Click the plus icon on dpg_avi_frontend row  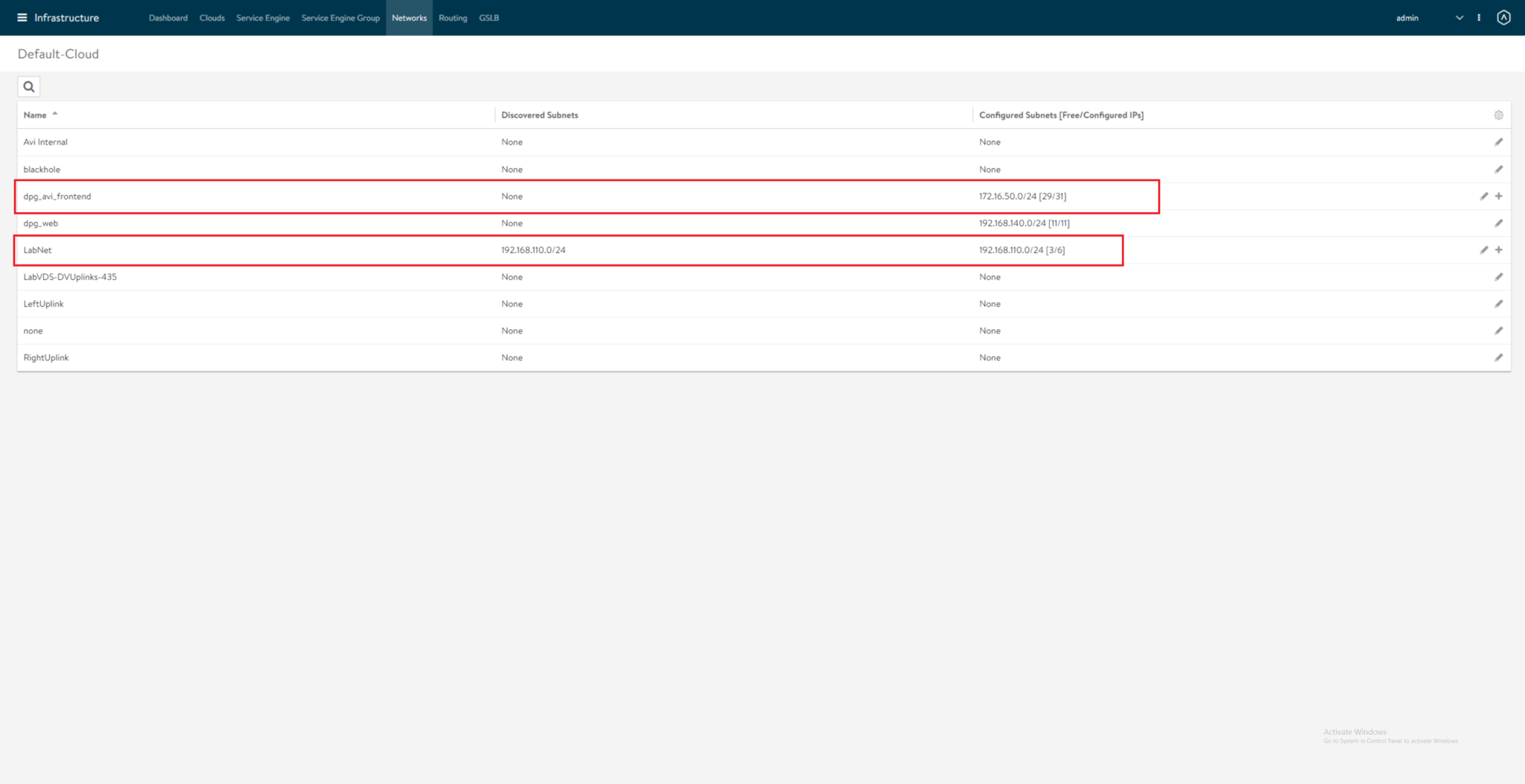[1498, 196]
